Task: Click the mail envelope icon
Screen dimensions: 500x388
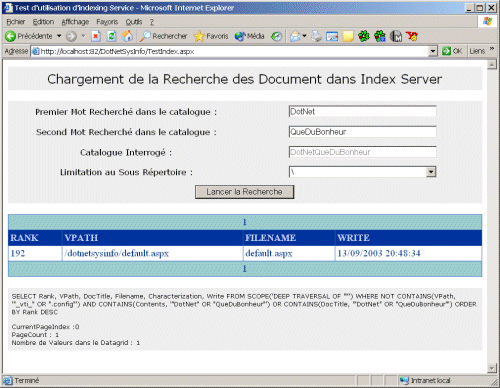Action: coord(295,36)
